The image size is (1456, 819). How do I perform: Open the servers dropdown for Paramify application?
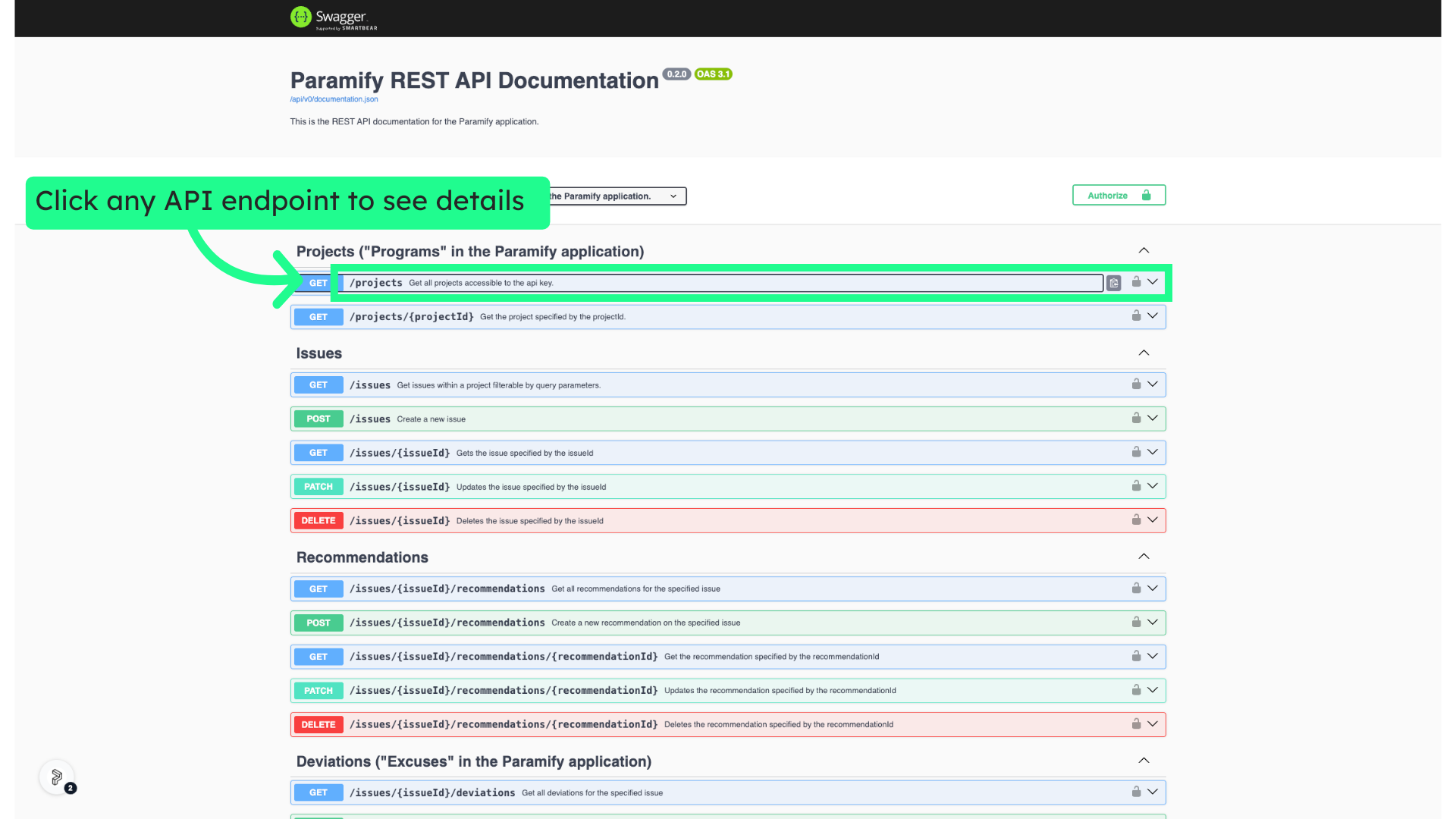[617, 196]
